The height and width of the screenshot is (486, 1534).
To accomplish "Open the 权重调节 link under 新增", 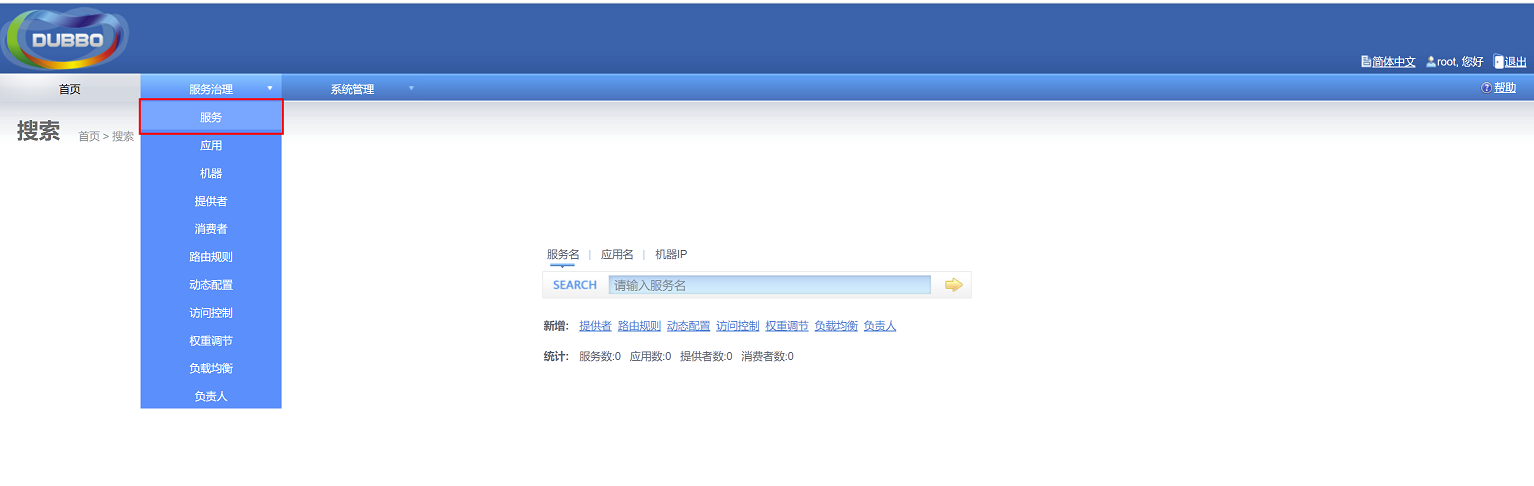I will pyautogui.click(x=786, y=326).
